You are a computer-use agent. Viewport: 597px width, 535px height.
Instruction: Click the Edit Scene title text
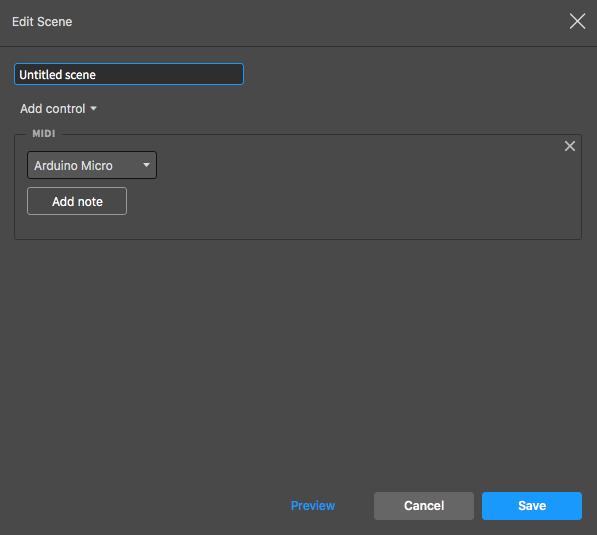(42, 22)
